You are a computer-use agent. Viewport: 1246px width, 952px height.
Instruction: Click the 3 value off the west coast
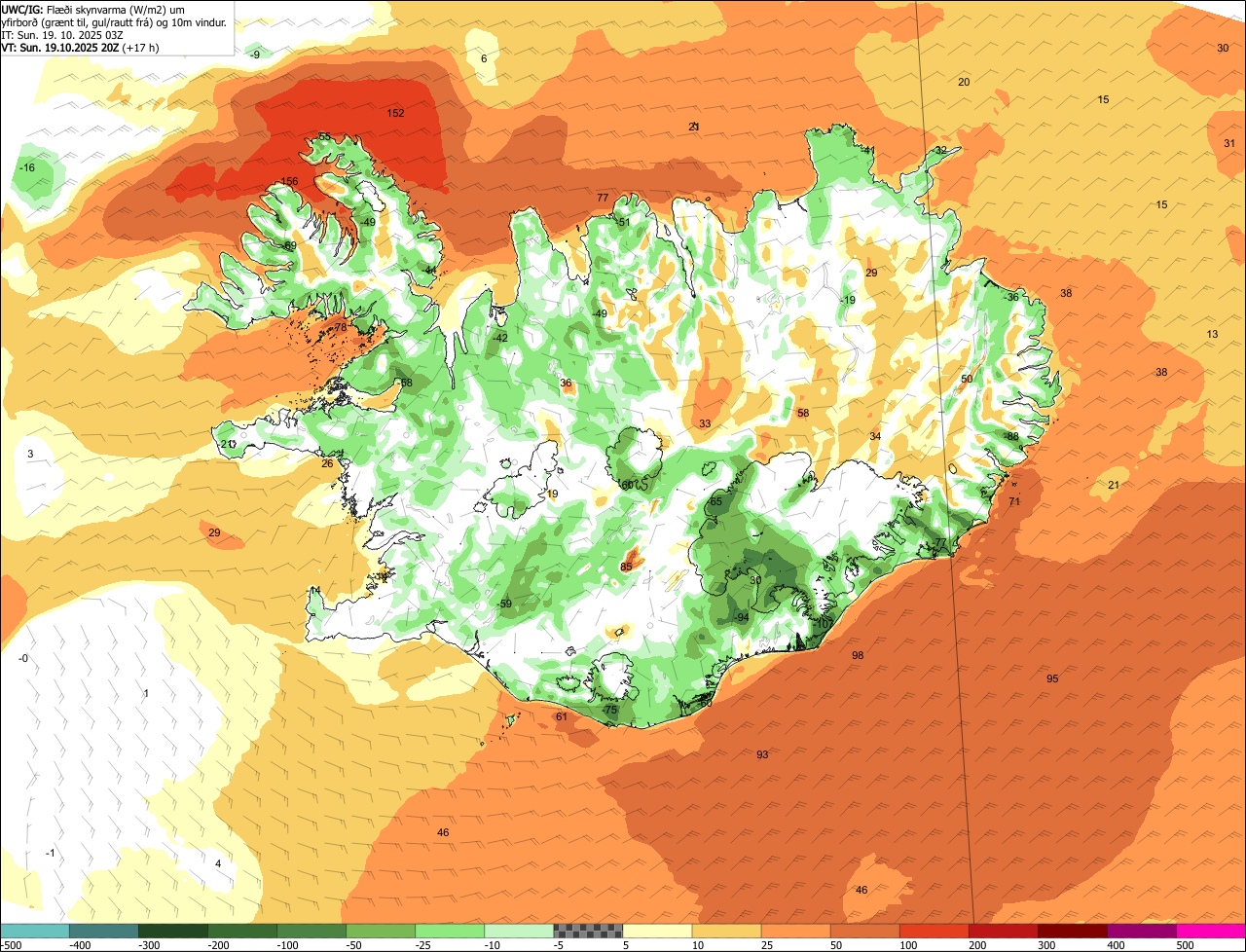pos(30,455)
